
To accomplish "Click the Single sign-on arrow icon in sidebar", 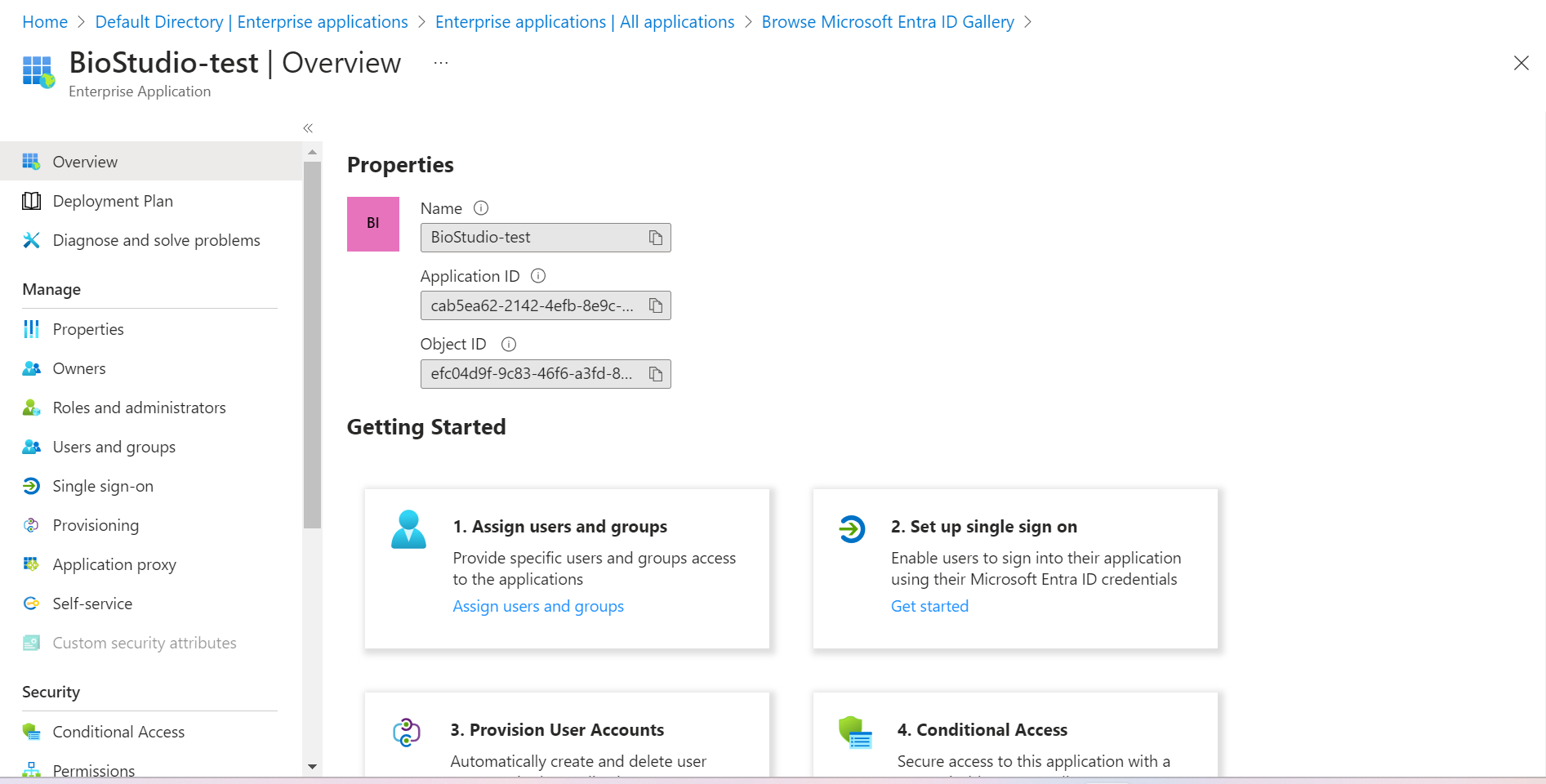I will [31, 486].
